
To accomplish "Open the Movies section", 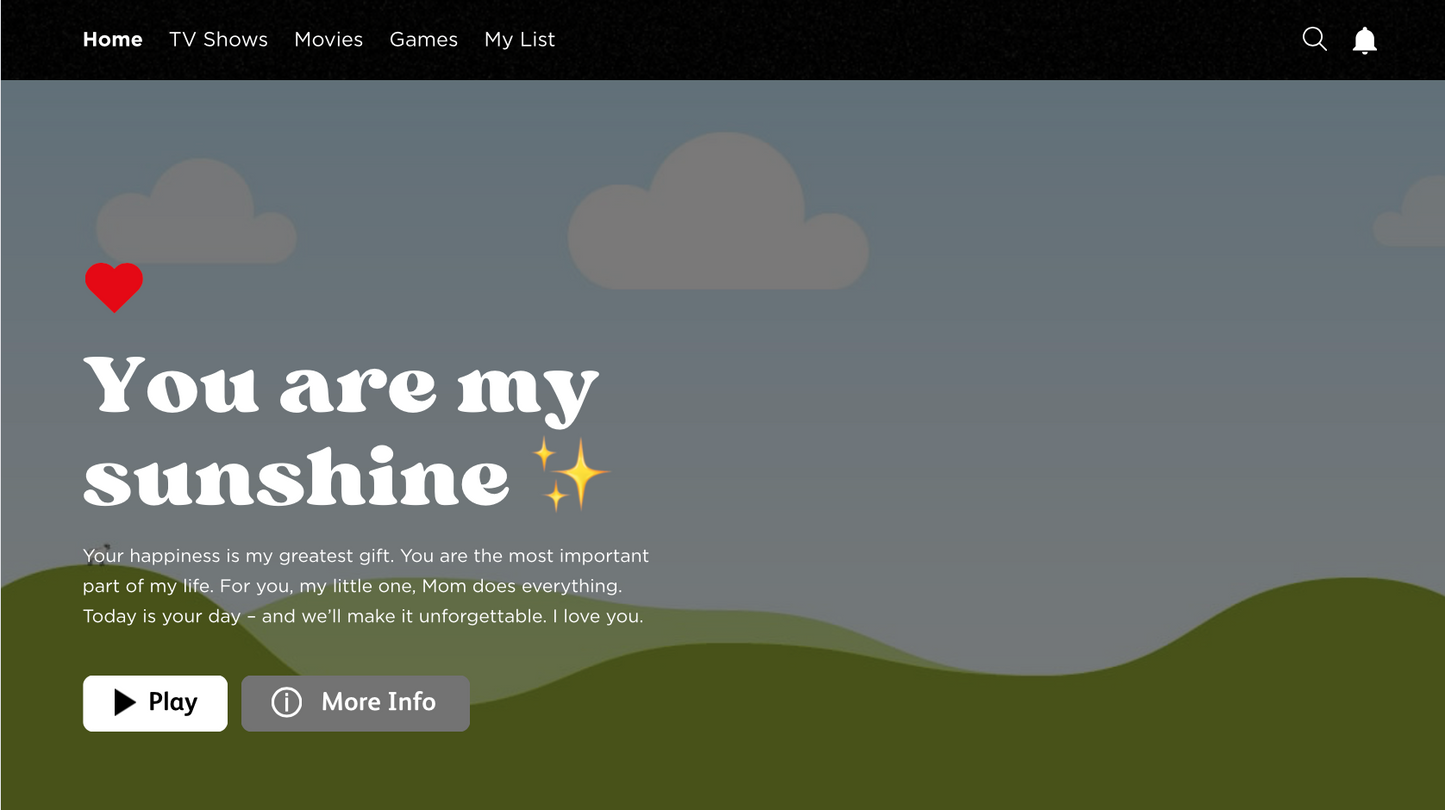I will [329, 39].
